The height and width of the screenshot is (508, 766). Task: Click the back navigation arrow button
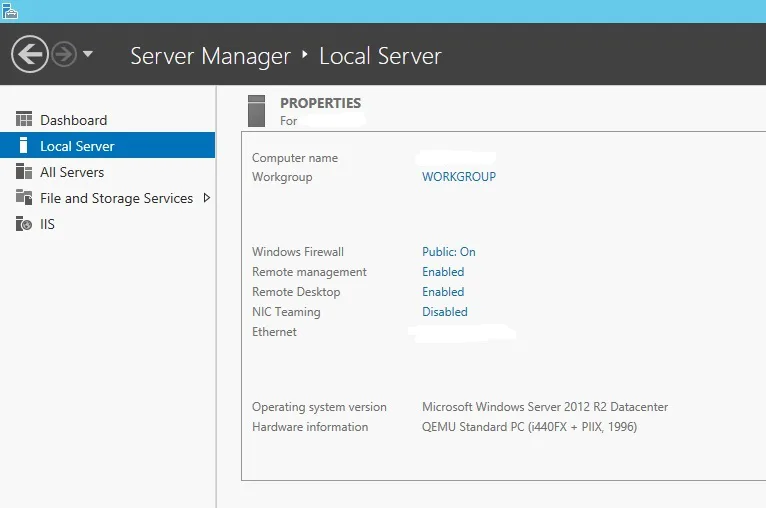(30, 54)
